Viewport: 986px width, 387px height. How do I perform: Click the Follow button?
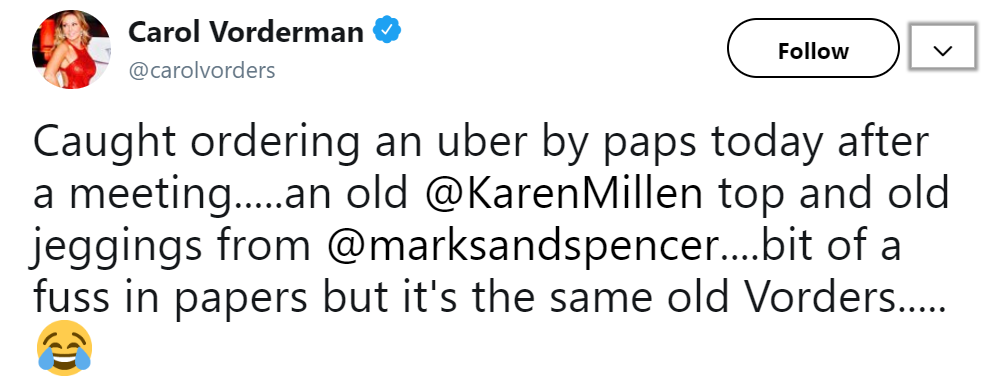[813, 48]
